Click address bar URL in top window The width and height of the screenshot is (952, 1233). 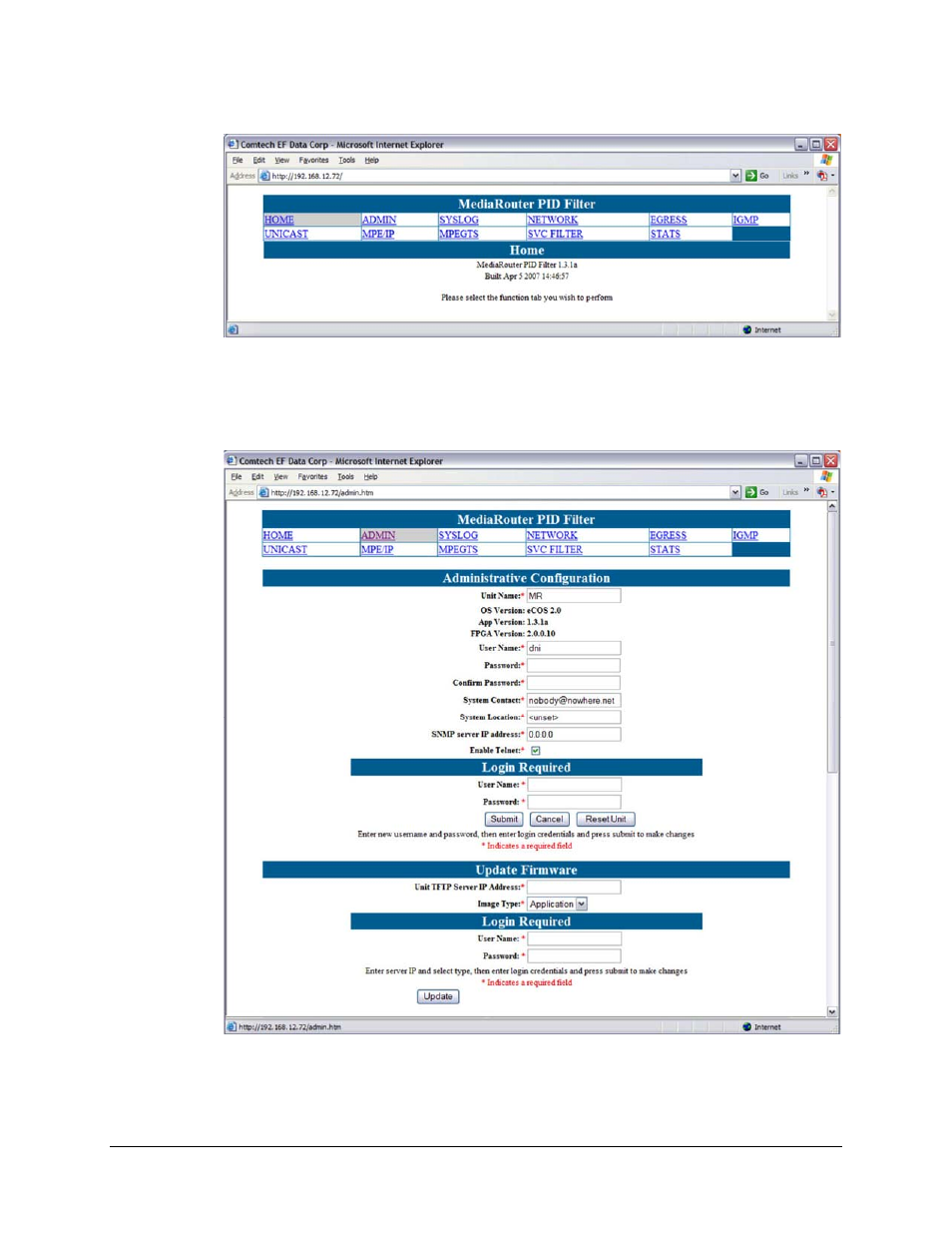pos(307,176)
